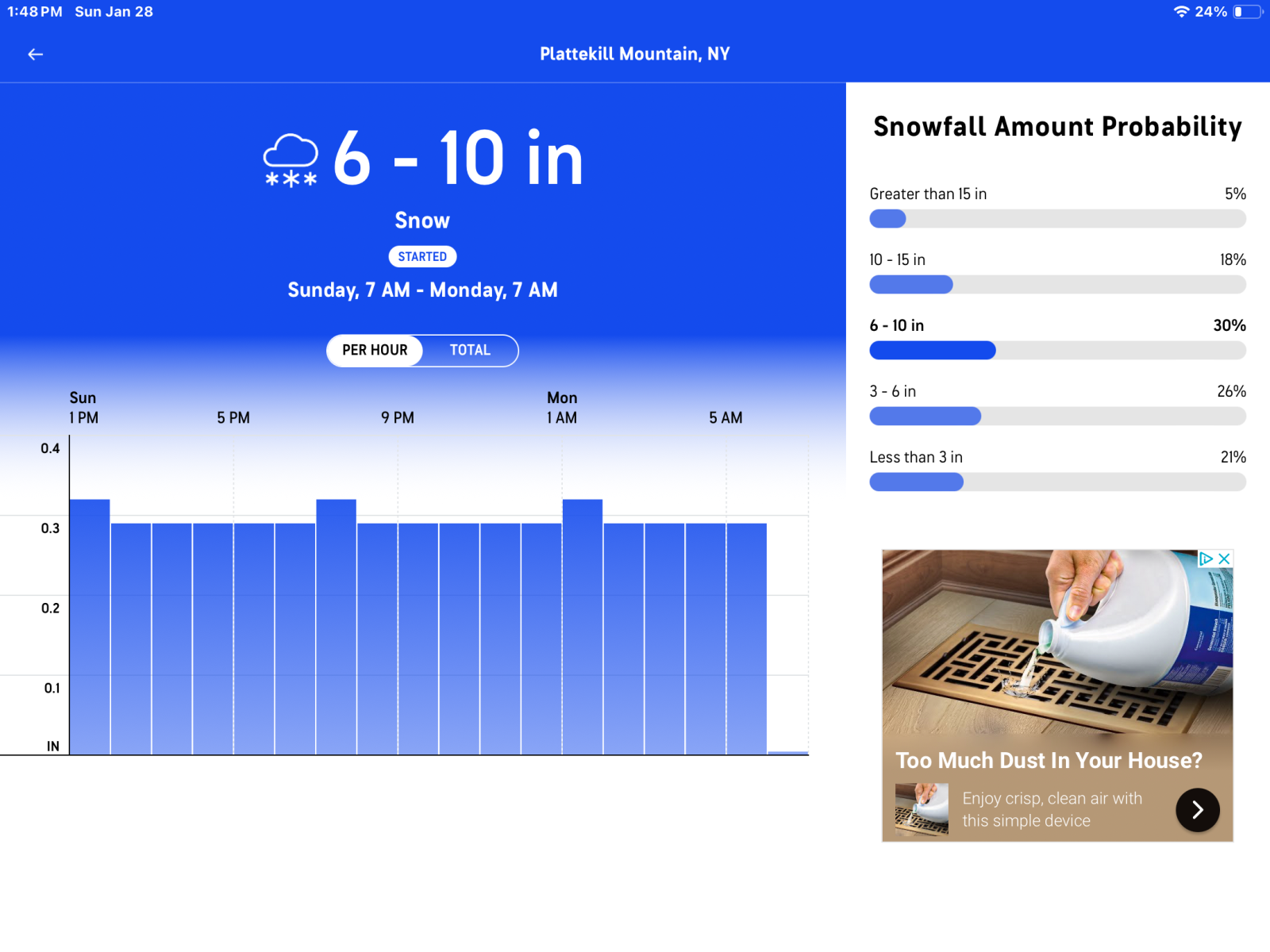Switch chart to Total view

tap(470, 351)
